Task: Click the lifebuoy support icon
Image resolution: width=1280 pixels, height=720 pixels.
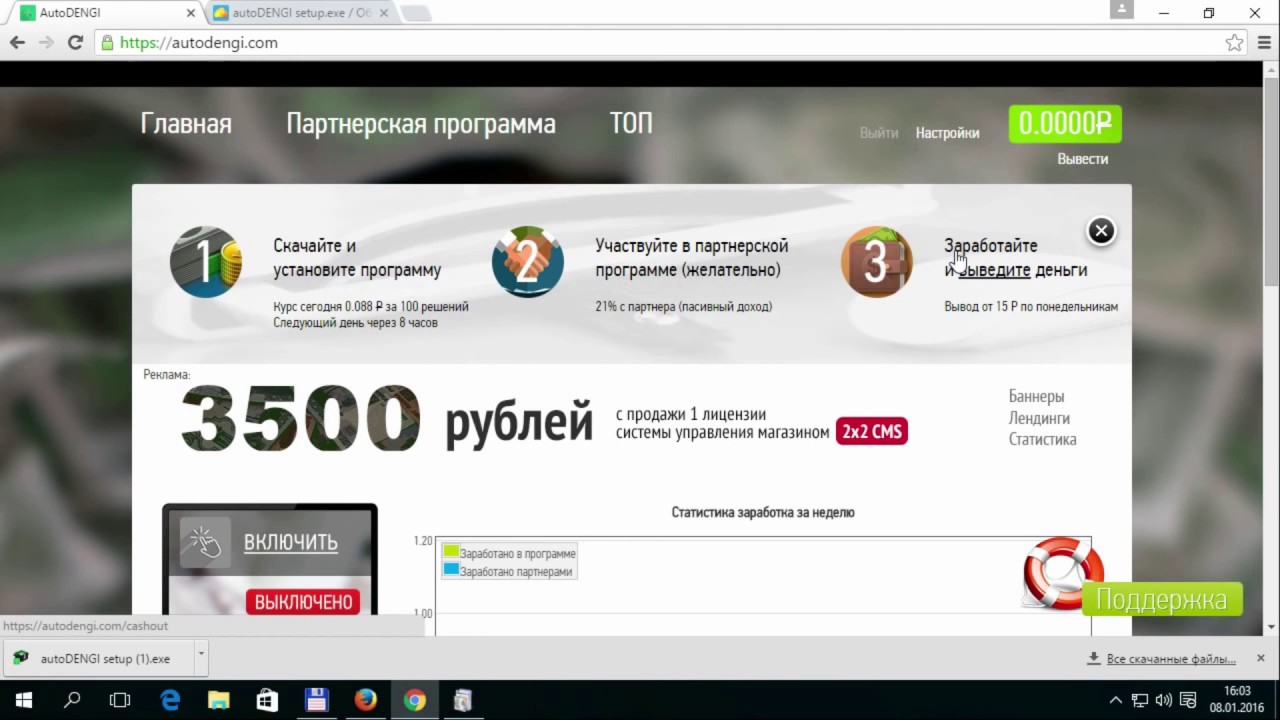Action: (x=1061, y=573)
